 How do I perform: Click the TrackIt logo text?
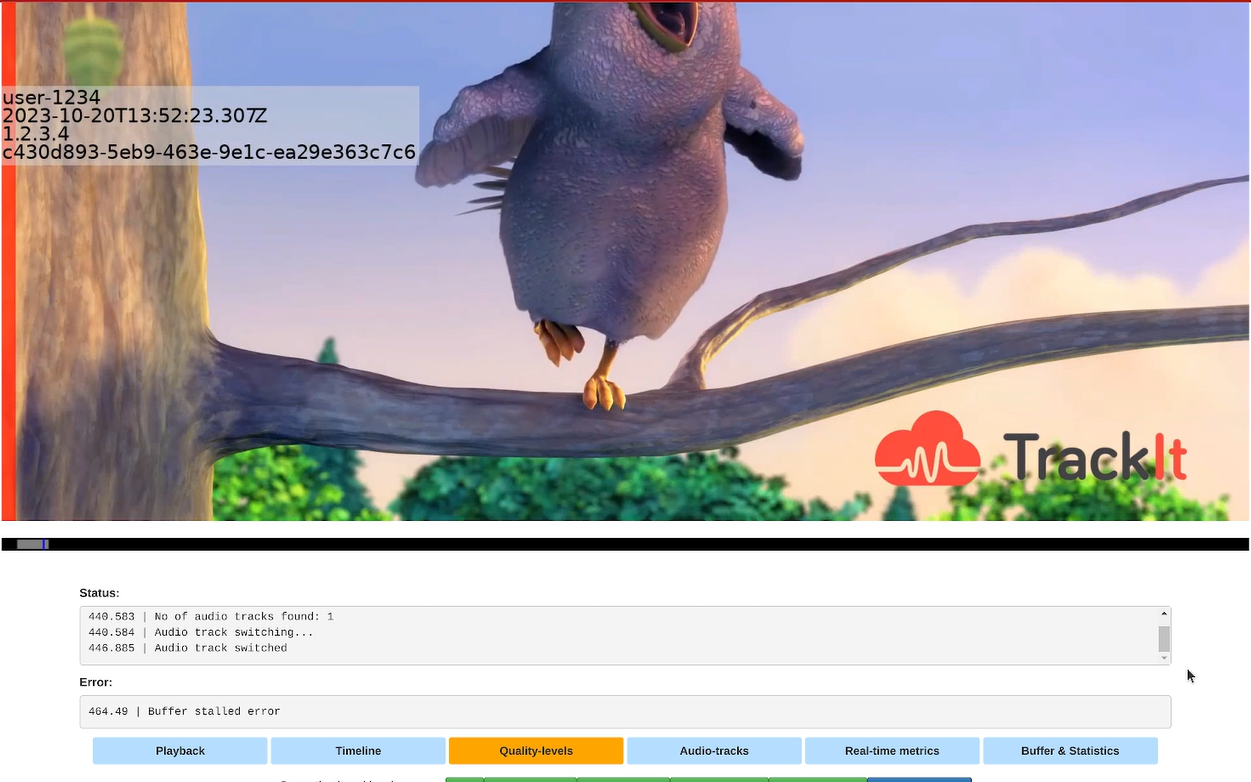1097,453
